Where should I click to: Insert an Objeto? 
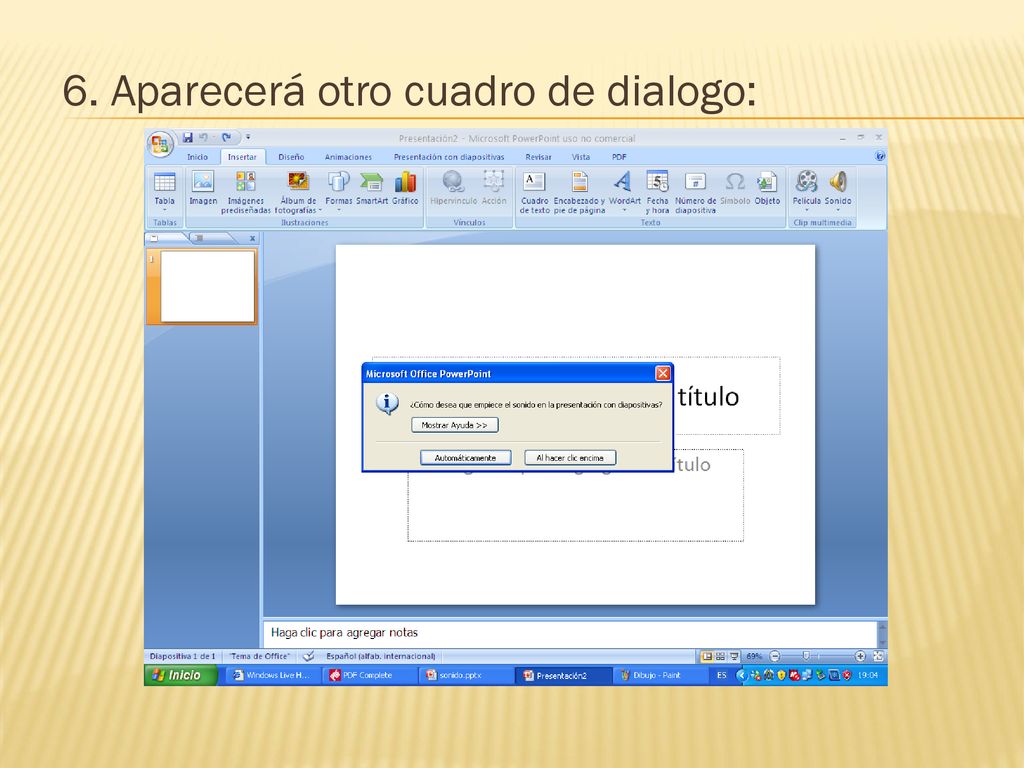[x=767, y=188]
